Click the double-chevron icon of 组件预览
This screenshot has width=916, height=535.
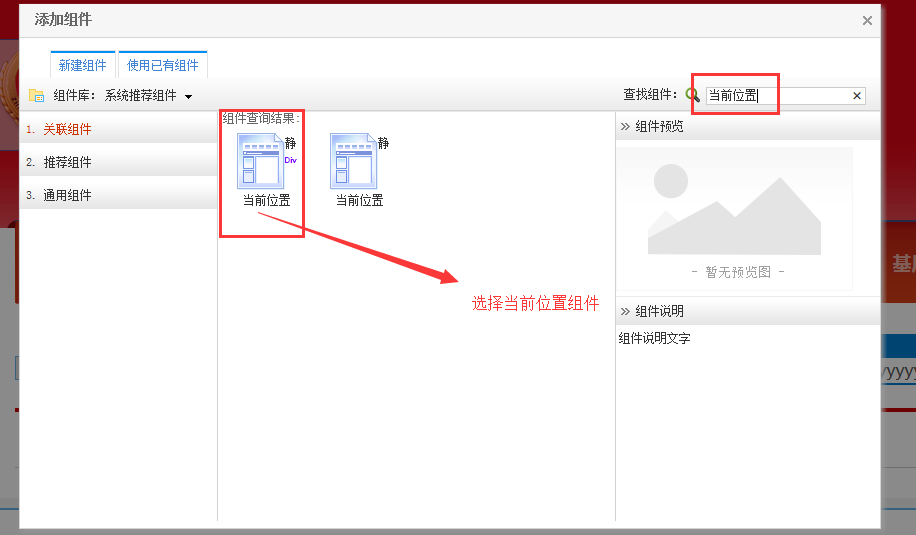(626, 126)
